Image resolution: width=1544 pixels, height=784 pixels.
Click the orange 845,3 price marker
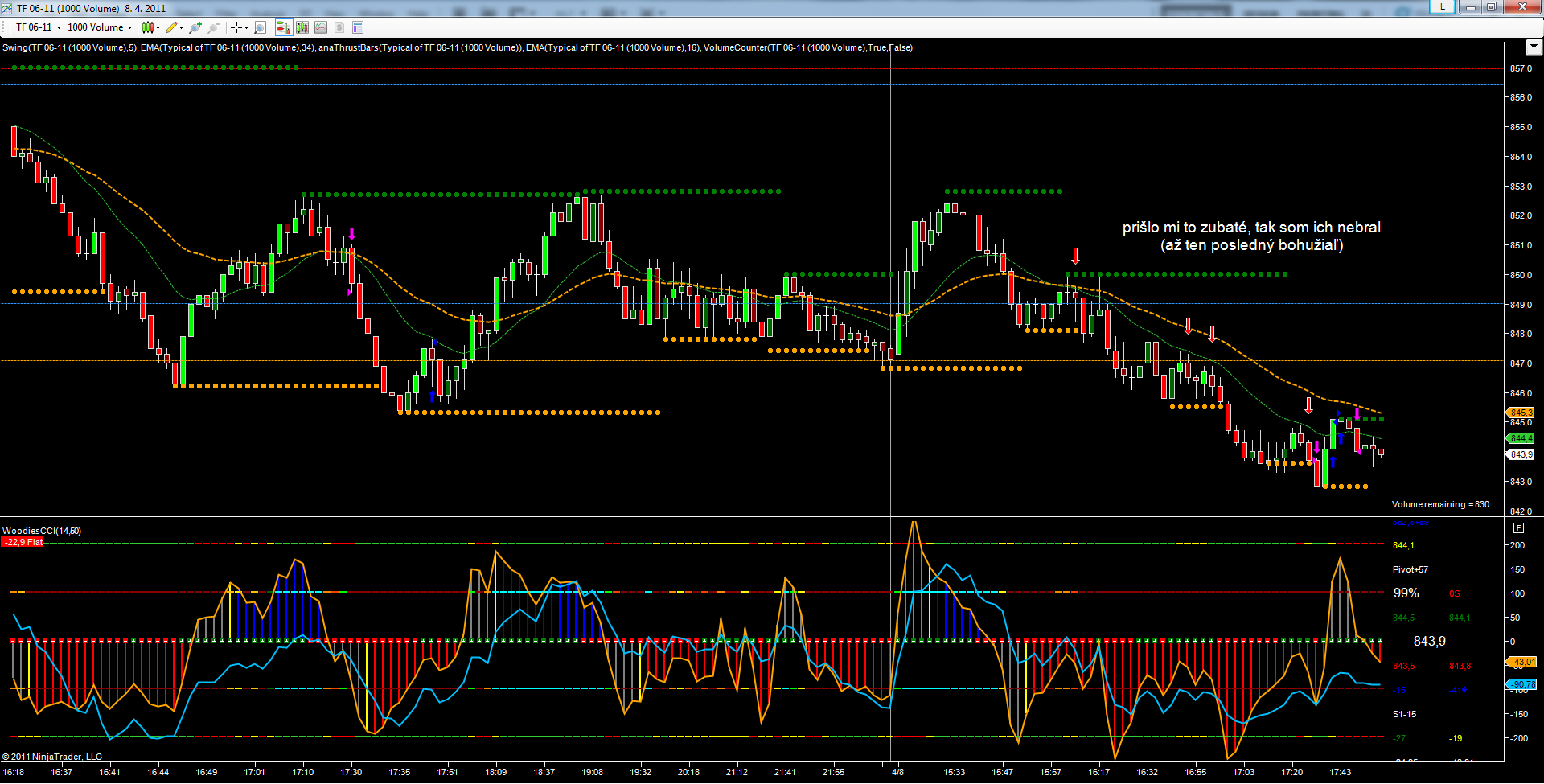[1521, 413]
